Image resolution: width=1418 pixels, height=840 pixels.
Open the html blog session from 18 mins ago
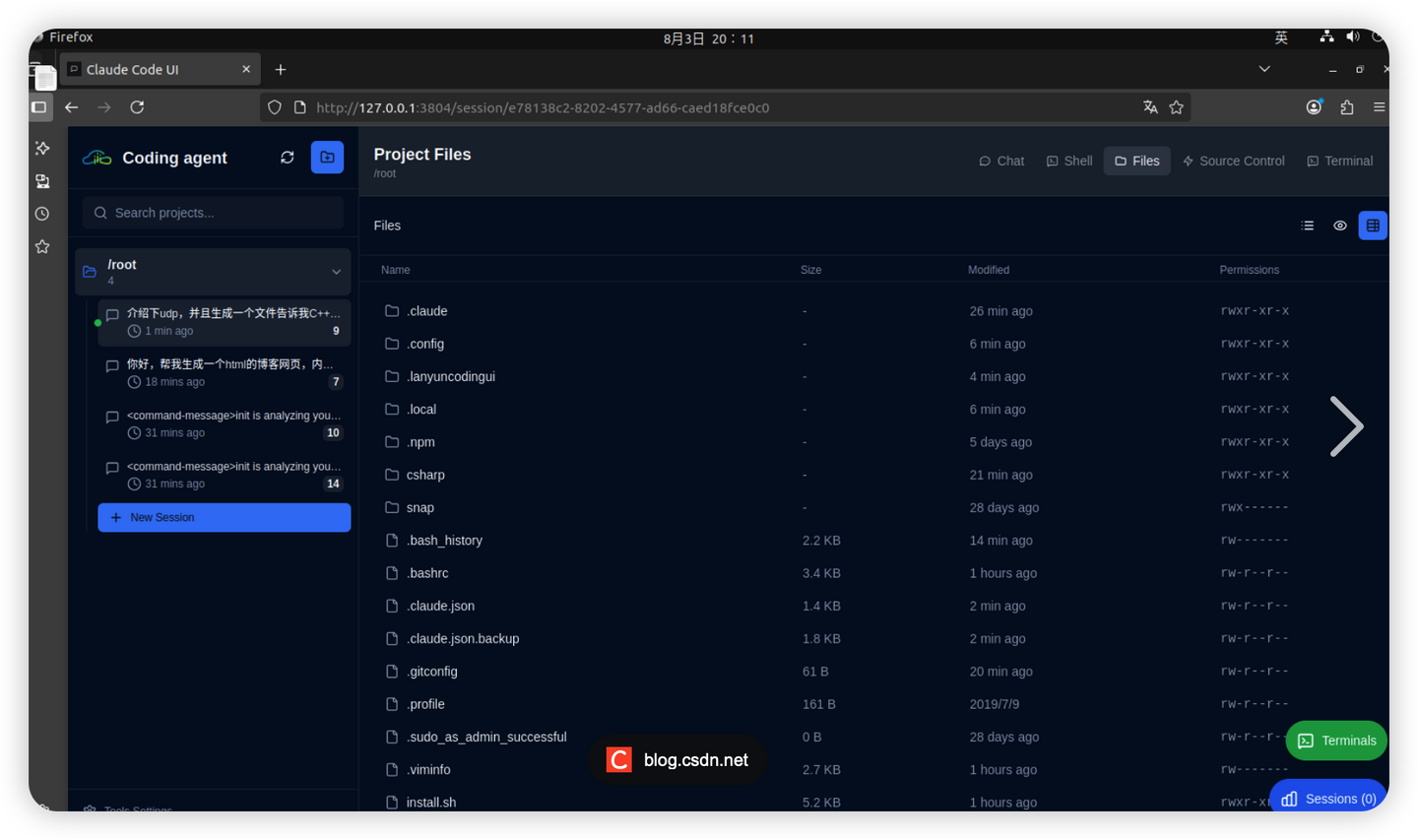[225, 373]
